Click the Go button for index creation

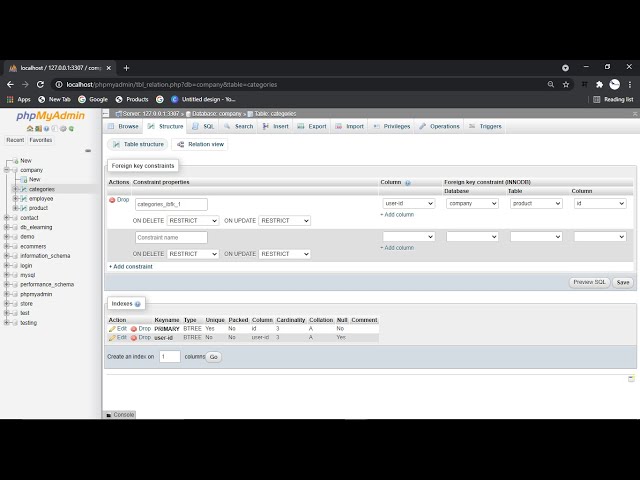click(x=213, y=357)
